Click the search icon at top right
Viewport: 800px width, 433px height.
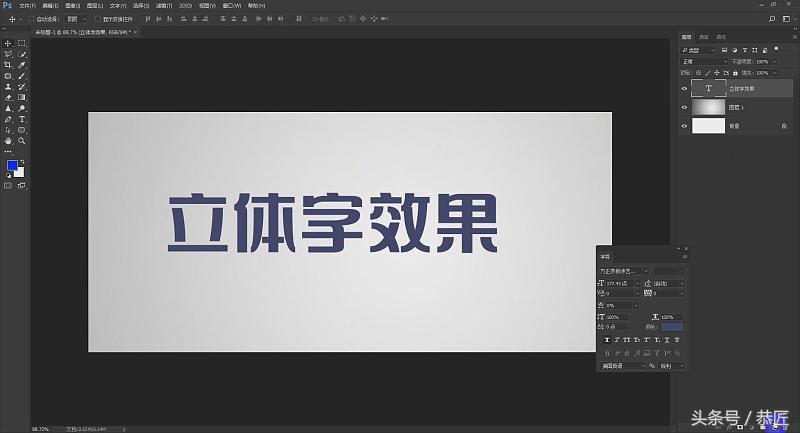coord(772,19)
